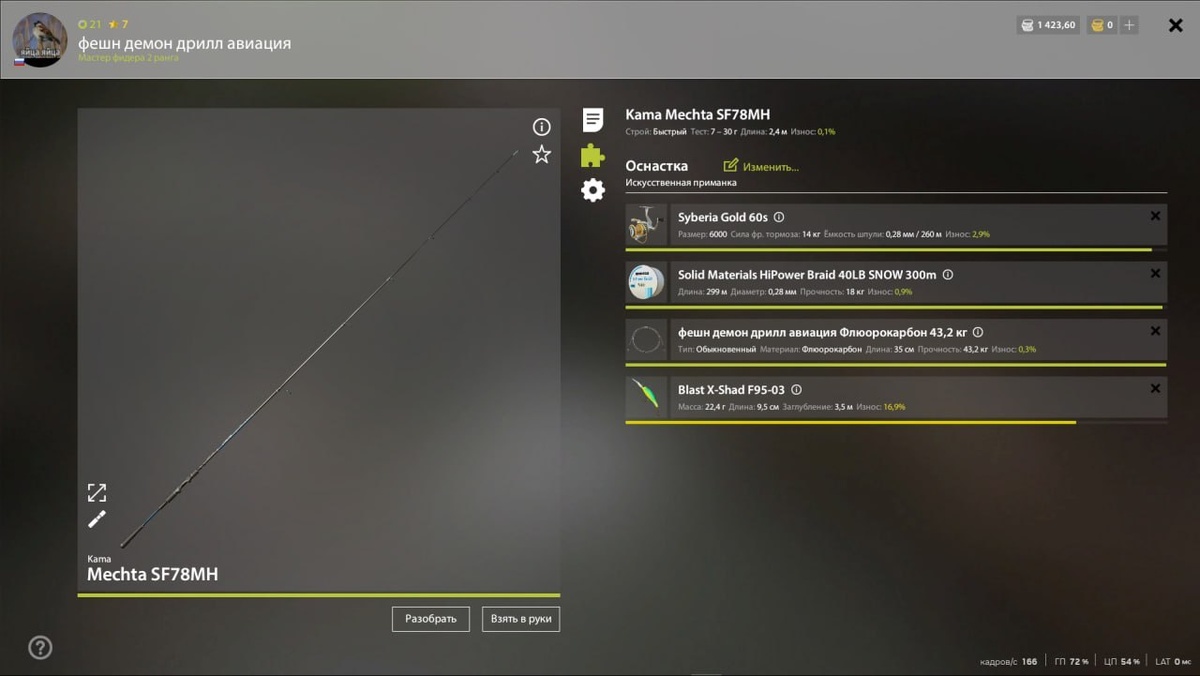Open rod settings gear tab
Viewport: 1200px width, 676px height.
pos(593,190)
